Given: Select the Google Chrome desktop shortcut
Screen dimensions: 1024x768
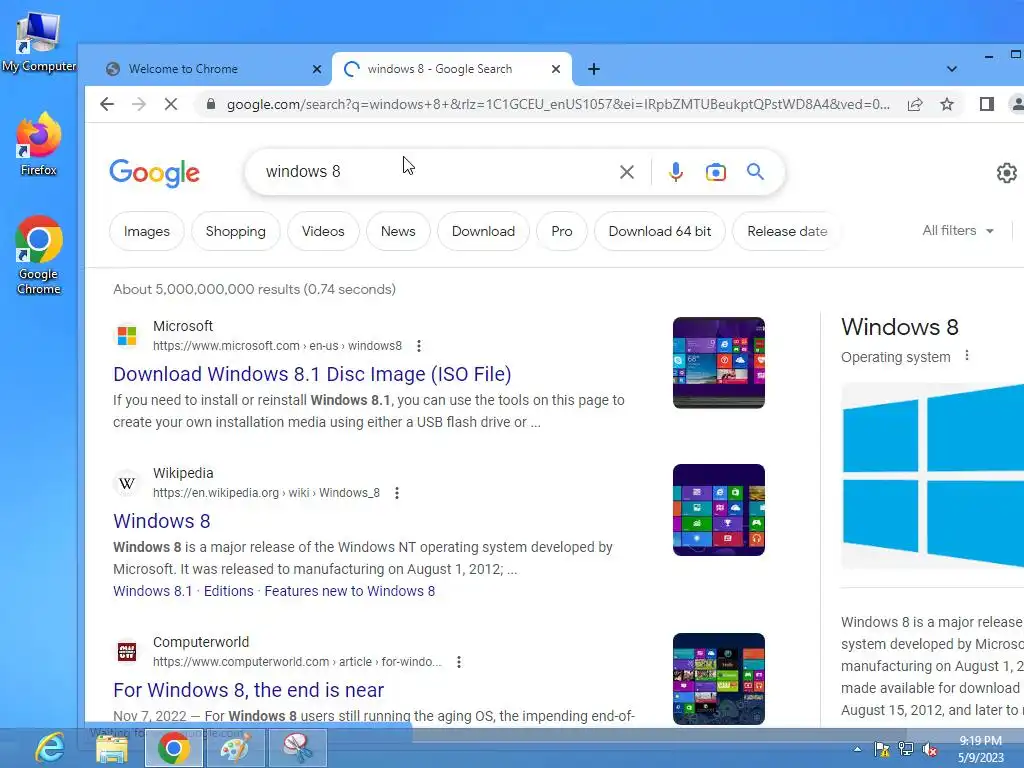Looking at the screenshot, I should (39, 256).
